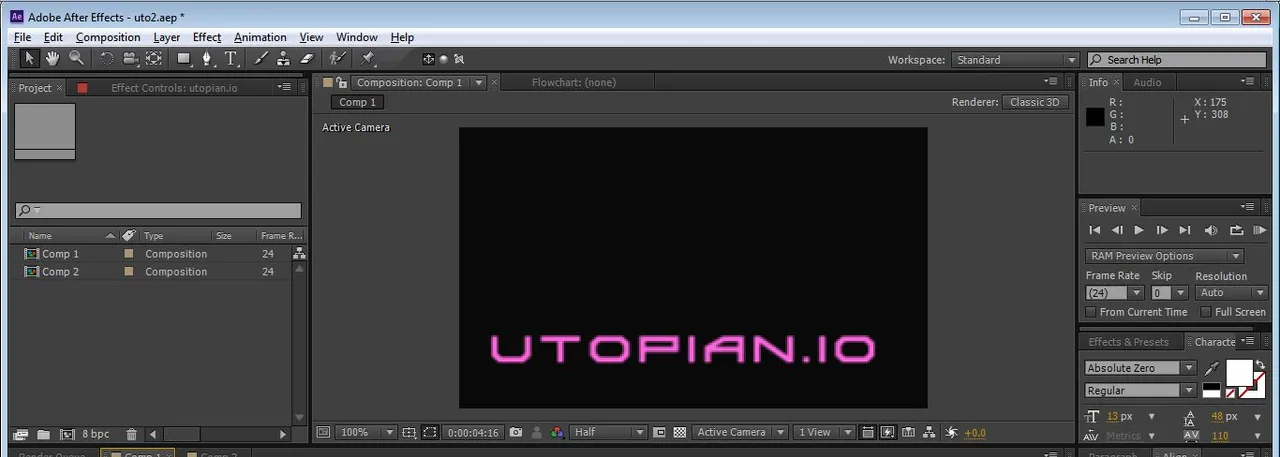1280x457 pixels.
Task: Open grid and guide options
Action: [x=409, y=432]
